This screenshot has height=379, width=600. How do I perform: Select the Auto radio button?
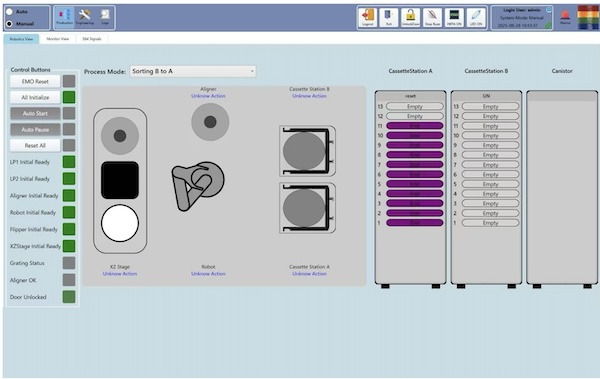[x=10, y=12]
